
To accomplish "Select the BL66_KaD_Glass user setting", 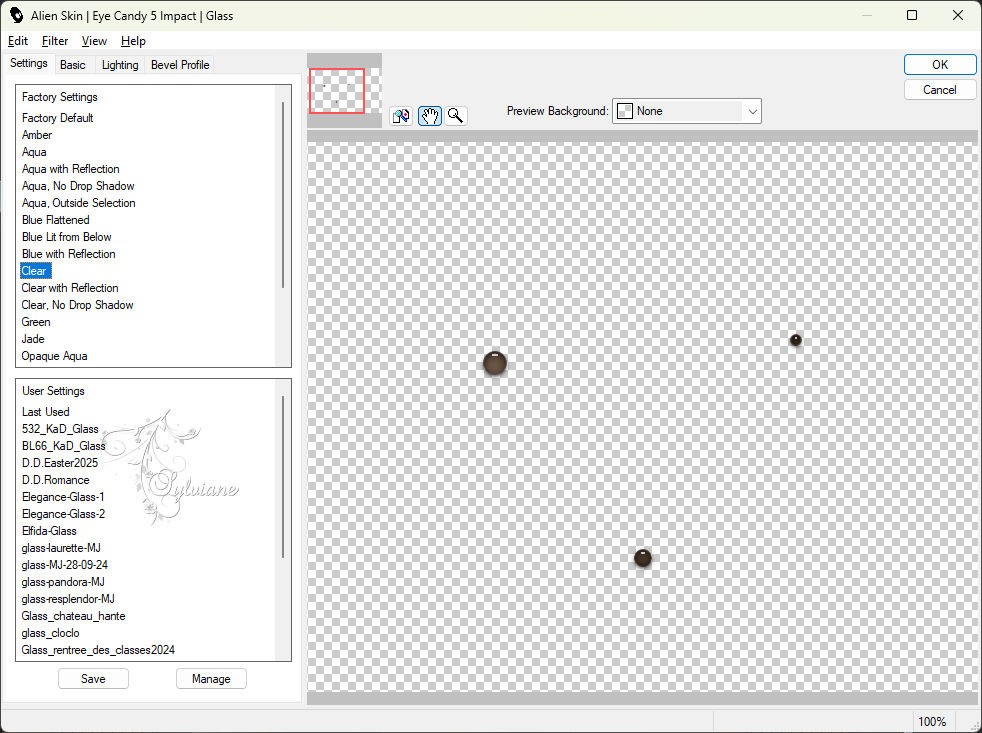I will 63,445.
